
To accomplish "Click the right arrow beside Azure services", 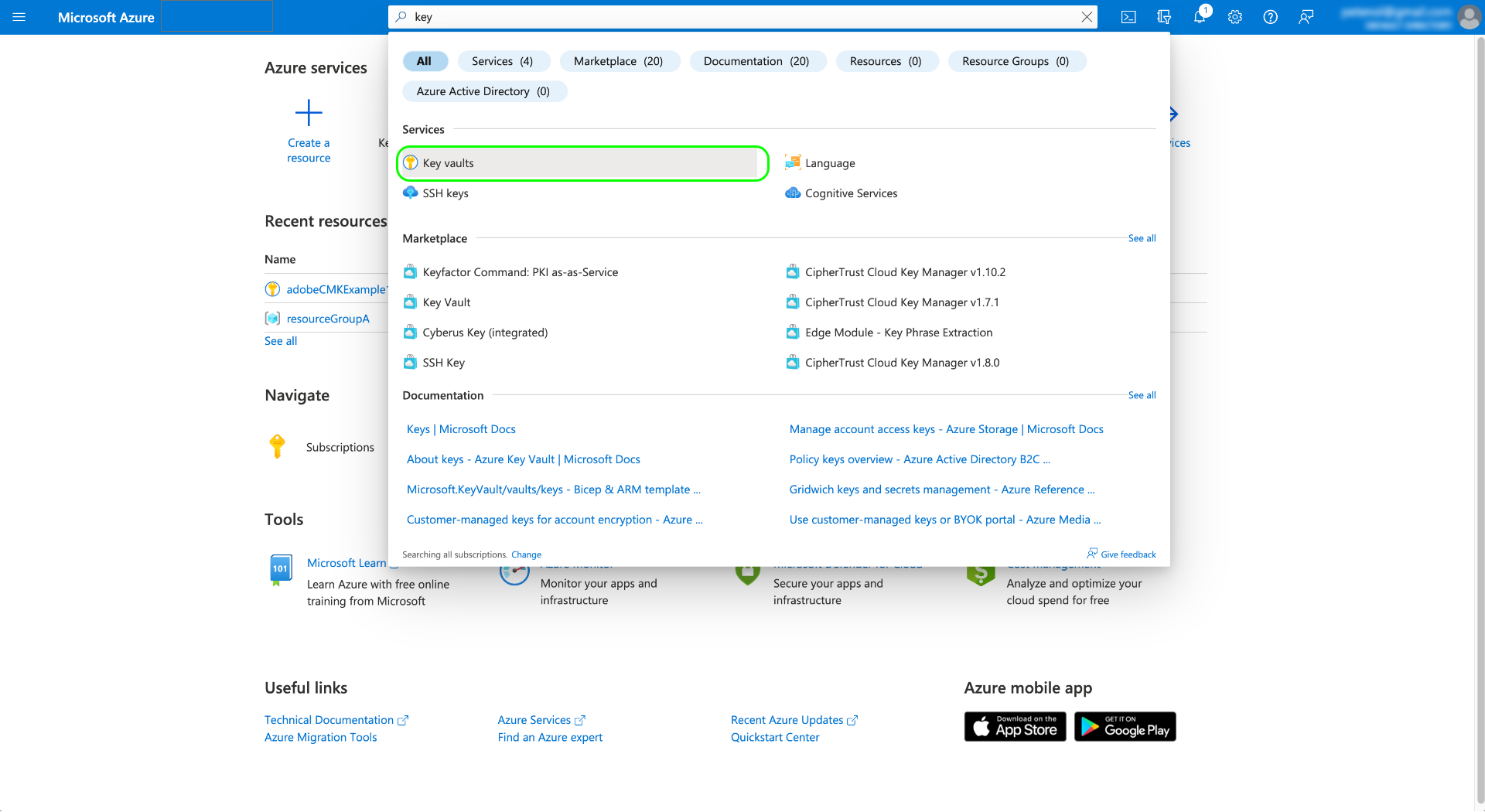I will (x=1173, y=114).
